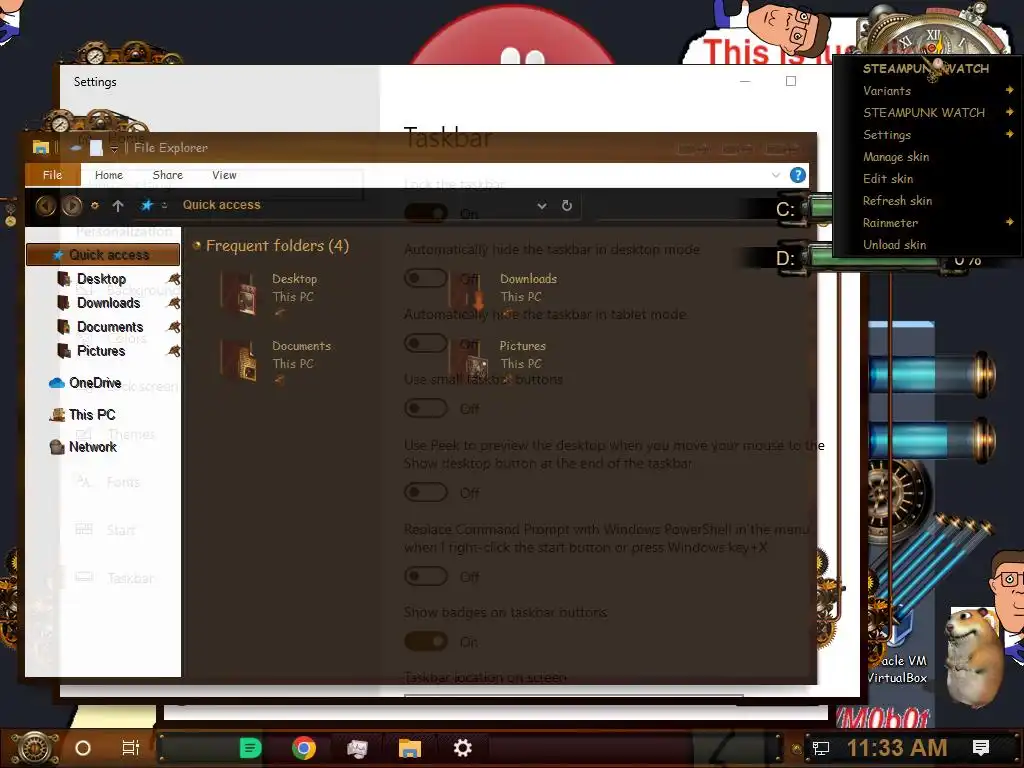Click the File Explorer title bar folder icon
This screenshot has width=1024, height=768.
click(40, 148)
